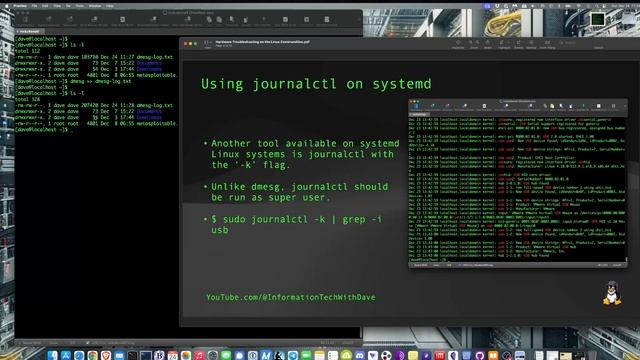Open the View menu in the menu bar
The image size is (640, 360).
pyautogui.click(x=57, y=6)
